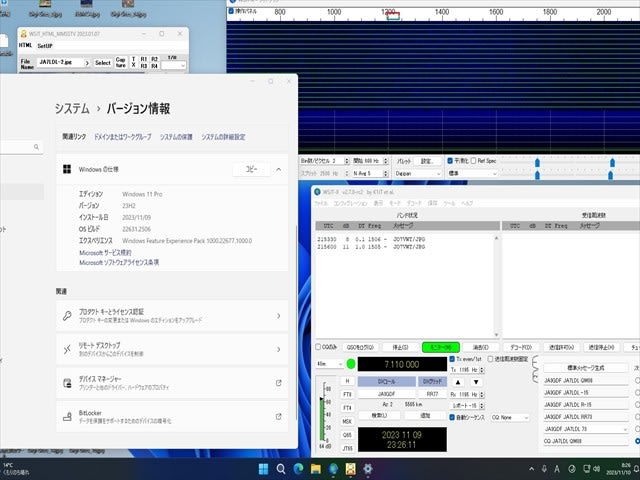Open the 標準 spectrum dropdown in wide graph
The height and width of the screenshot is (480, 640).
pos(473,173)
